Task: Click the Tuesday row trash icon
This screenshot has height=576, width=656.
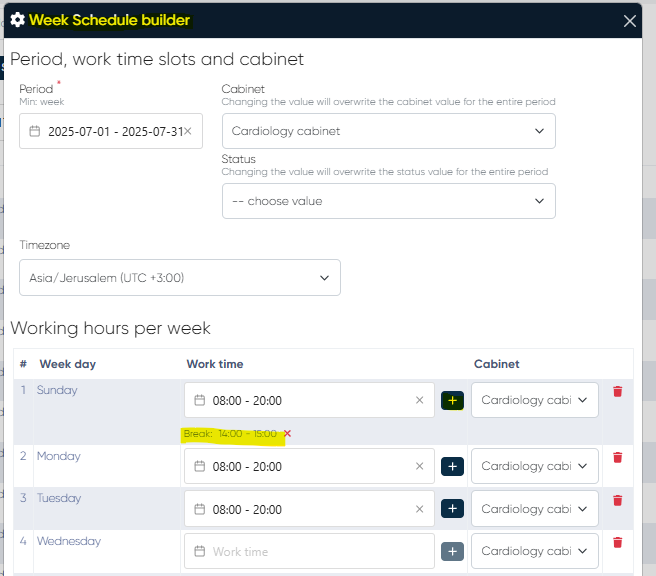Action: (x=617, y=500)
